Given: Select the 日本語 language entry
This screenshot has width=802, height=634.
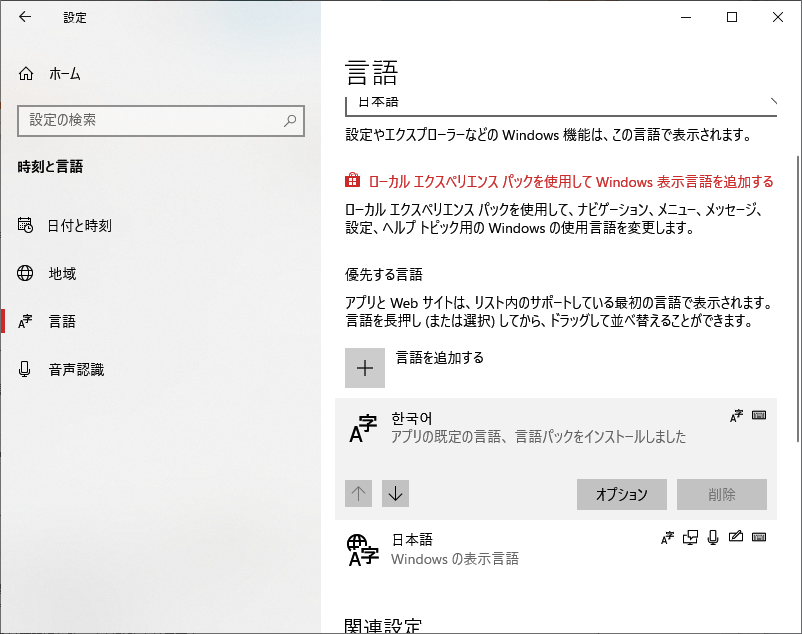Looking at the screenshot, I should pos(556,550).
